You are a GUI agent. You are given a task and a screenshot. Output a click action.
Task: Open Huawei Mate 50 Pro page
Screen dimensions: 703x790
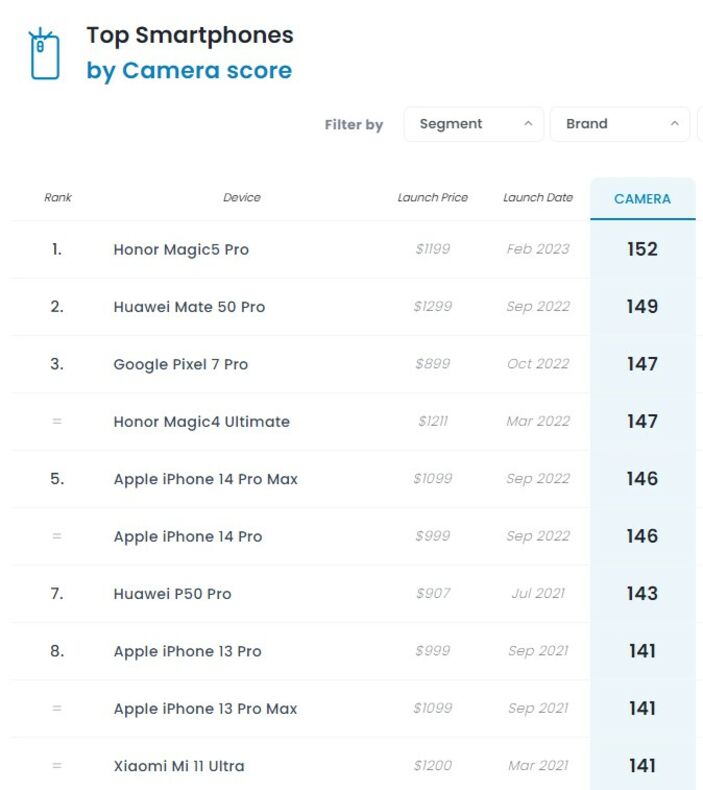pos(189,307)
